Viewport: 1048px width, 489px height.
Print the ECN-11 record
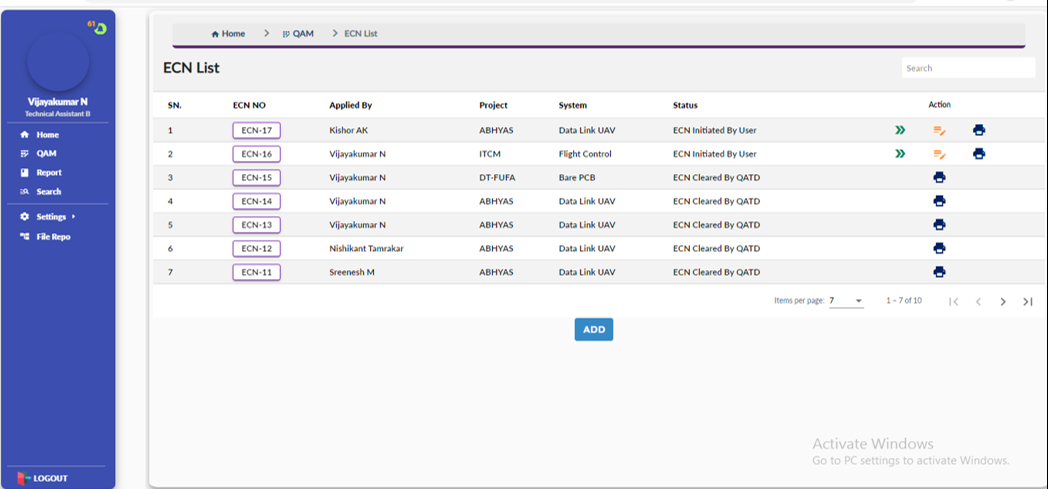tap(939, 272)
